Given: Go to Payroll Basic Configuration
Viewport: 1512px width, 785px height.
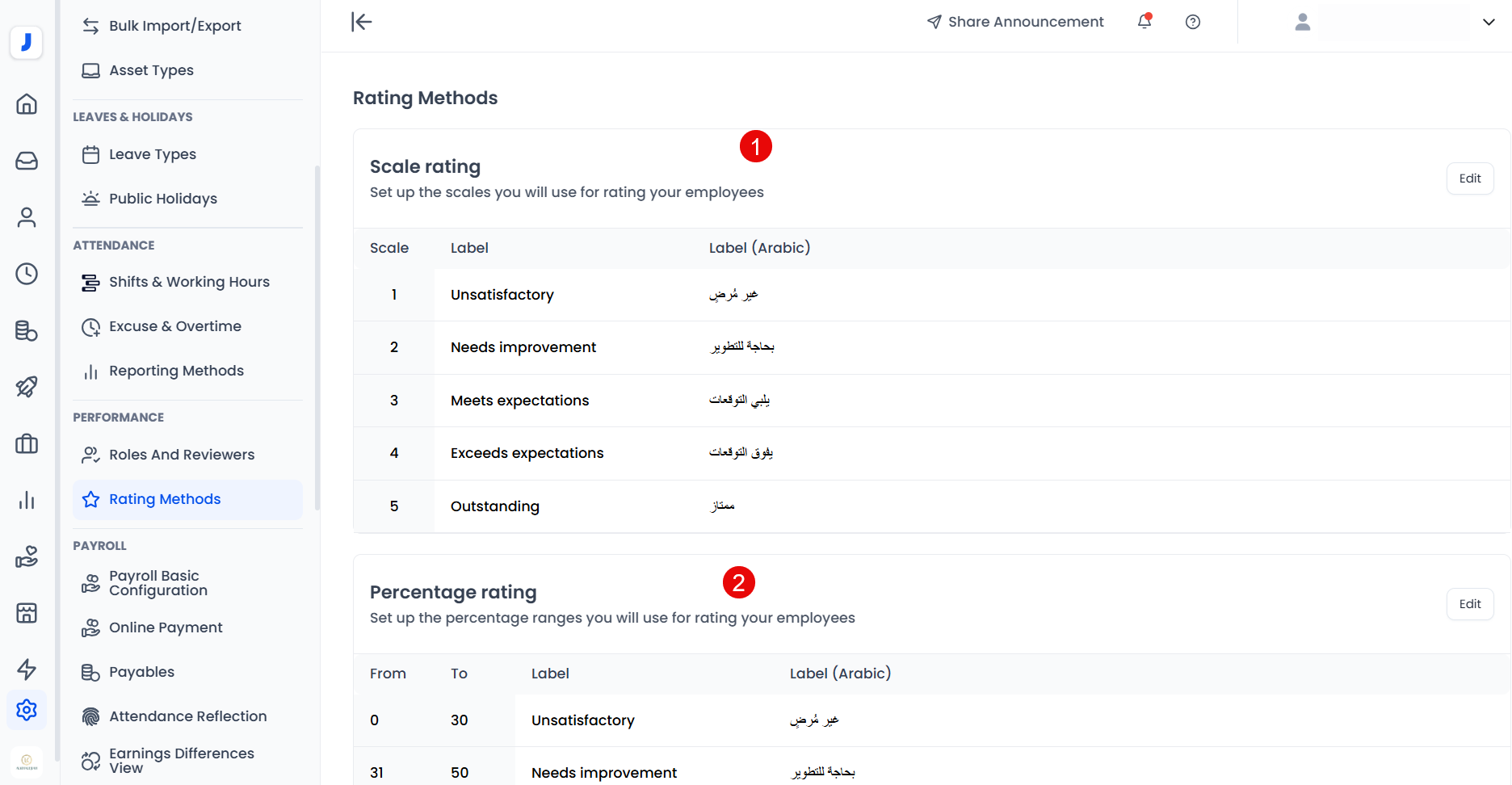Looking at the screenshot, I should click(158, 583).
